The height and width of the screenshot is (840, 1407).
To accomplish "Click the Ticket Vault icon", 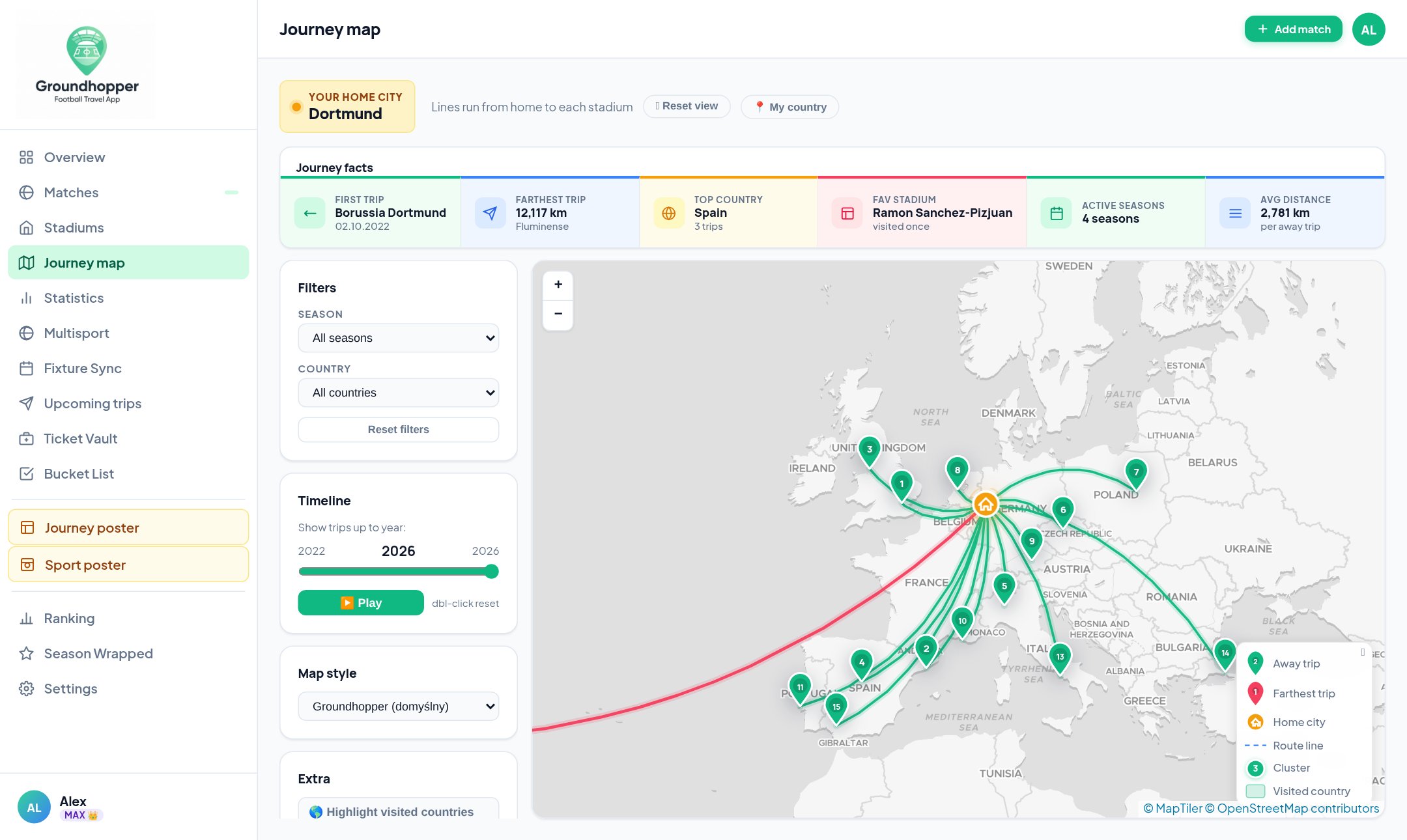I will coord(26,439).
